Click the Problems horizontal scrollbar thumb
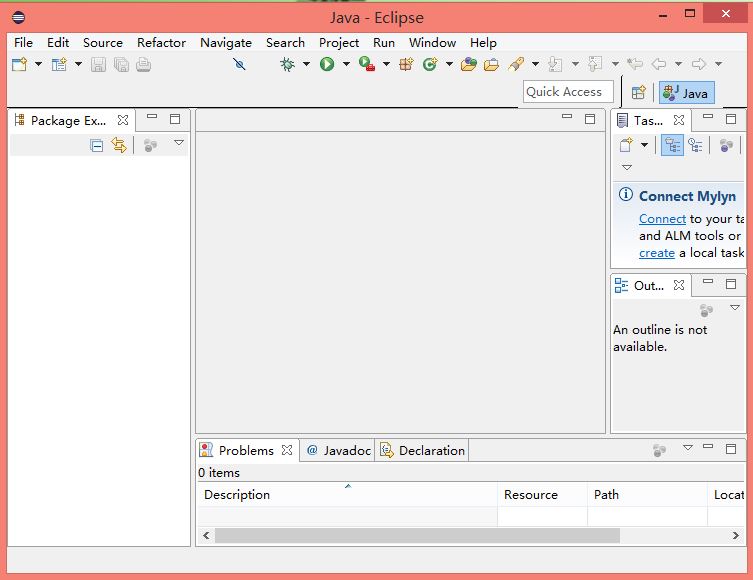 click(417, 535)
